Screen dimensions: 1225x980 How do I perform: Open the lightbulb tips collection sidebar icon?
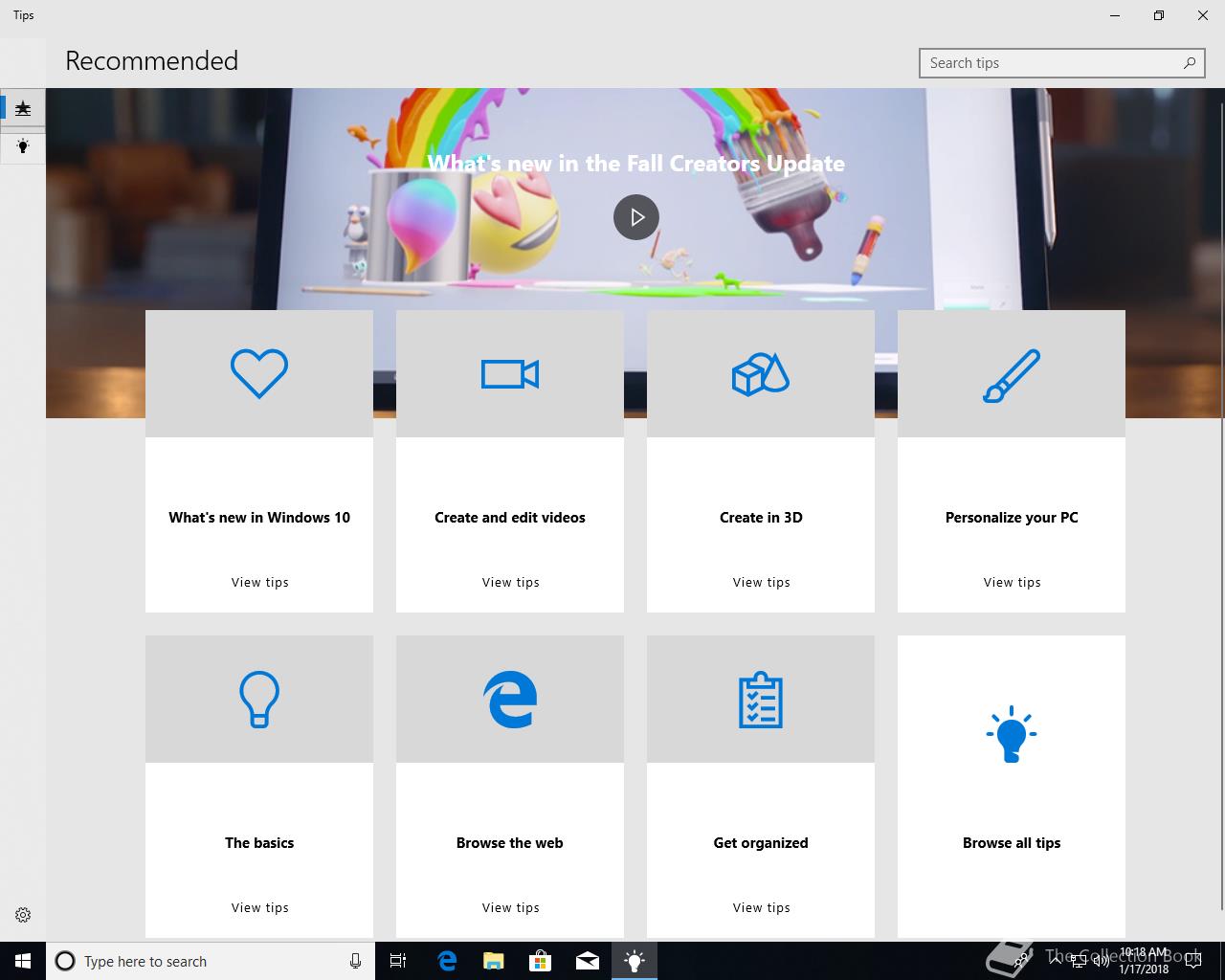click(23, 145)
